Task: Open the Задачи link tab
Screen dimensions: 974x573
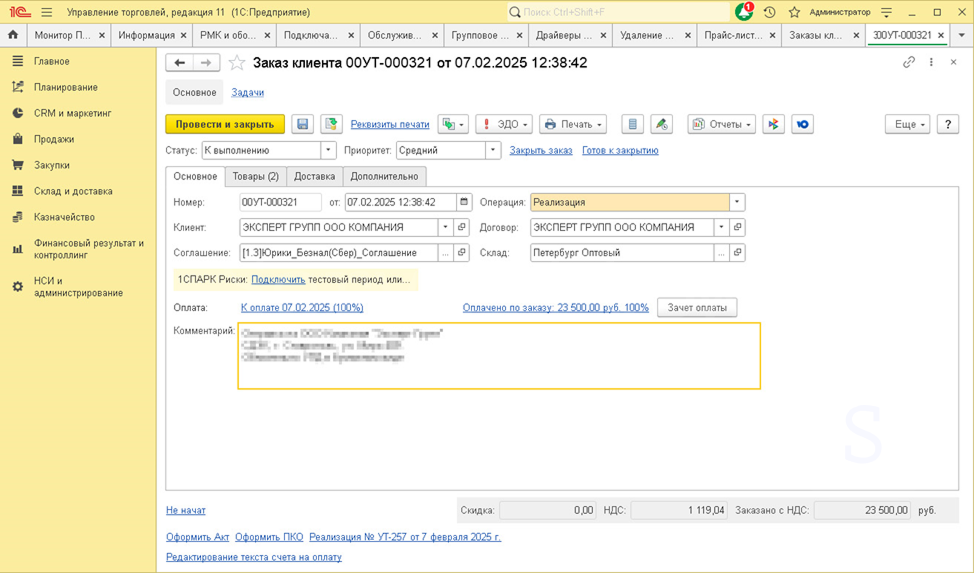Action: click(x=248, y=93)
